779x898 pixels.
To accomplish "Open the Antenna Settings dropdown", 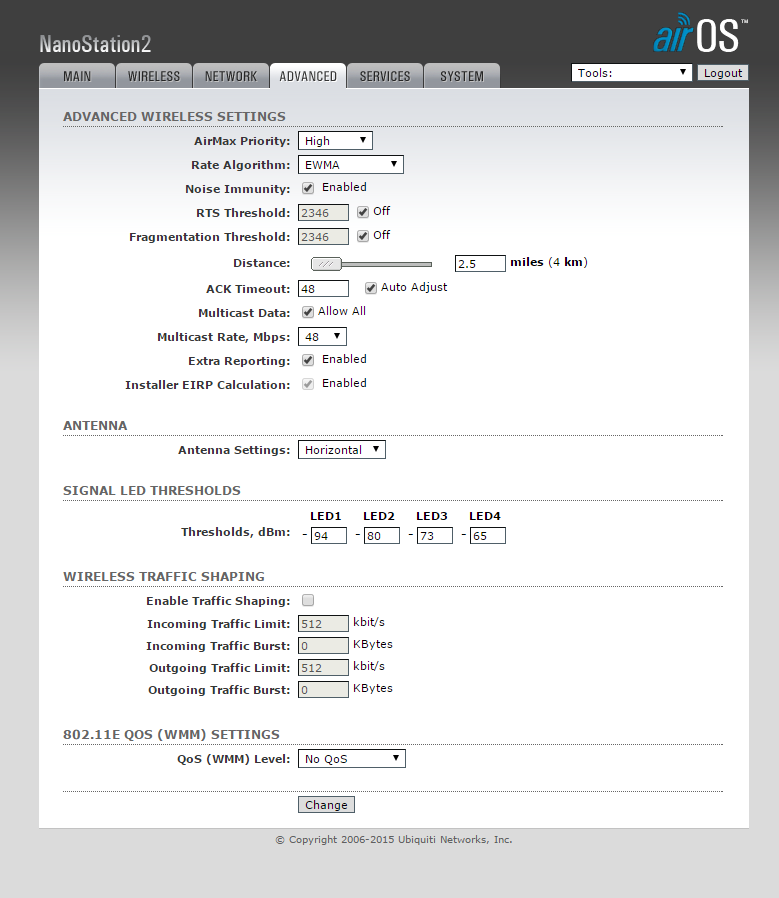I will coord(341,450).
